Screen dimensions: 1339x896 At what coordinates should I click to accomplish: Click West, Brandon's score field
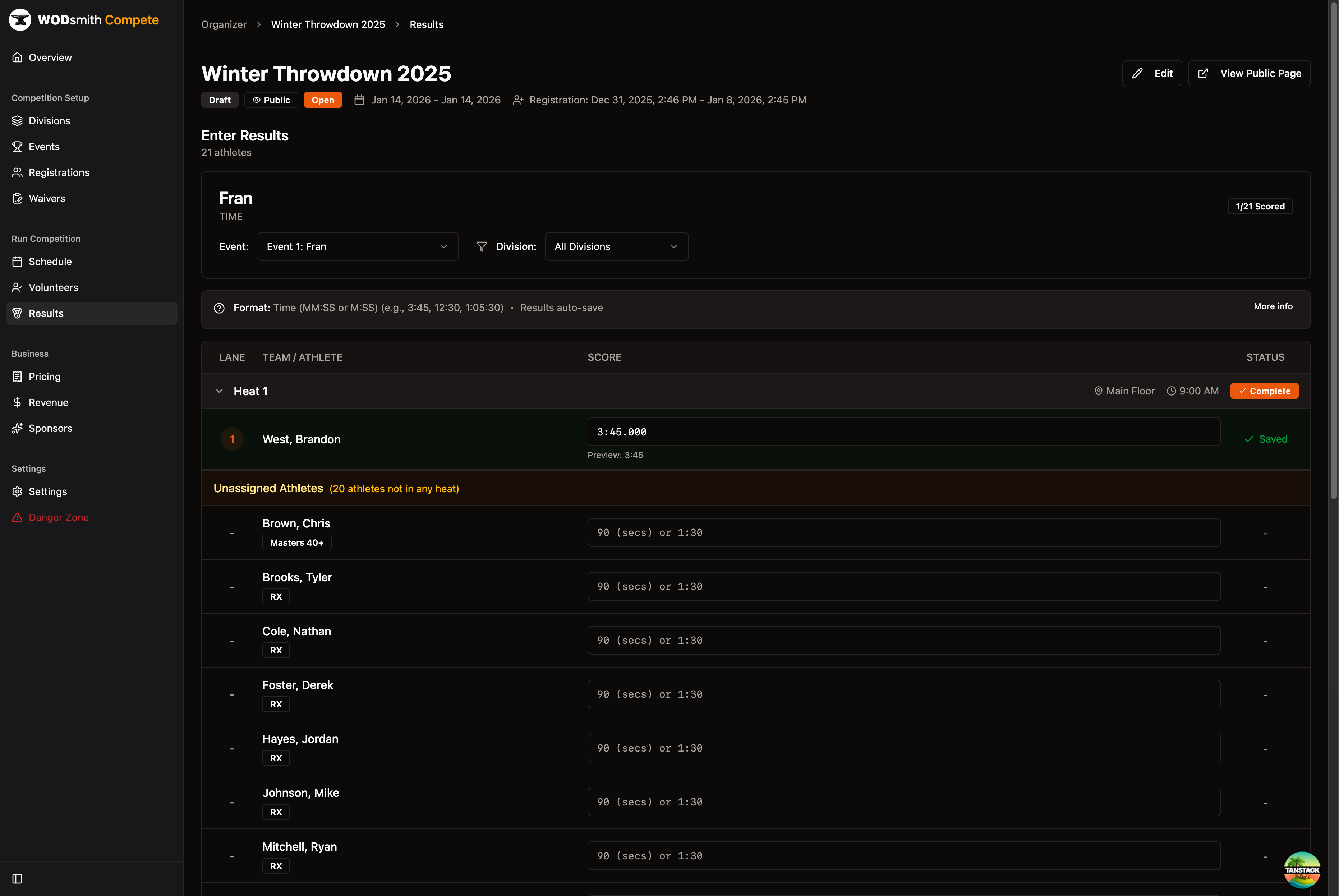(903, 432)
